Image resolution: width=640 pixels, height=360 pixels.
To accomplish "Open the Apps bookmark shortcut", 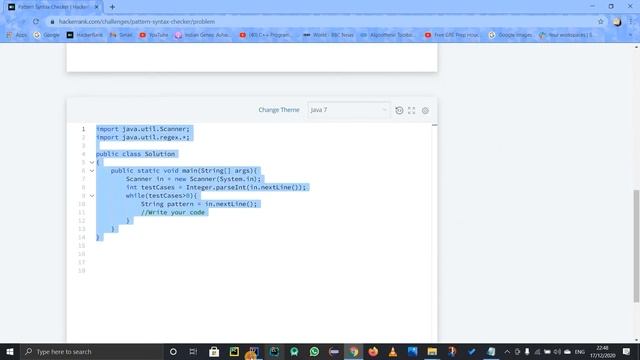I will 17,35.
